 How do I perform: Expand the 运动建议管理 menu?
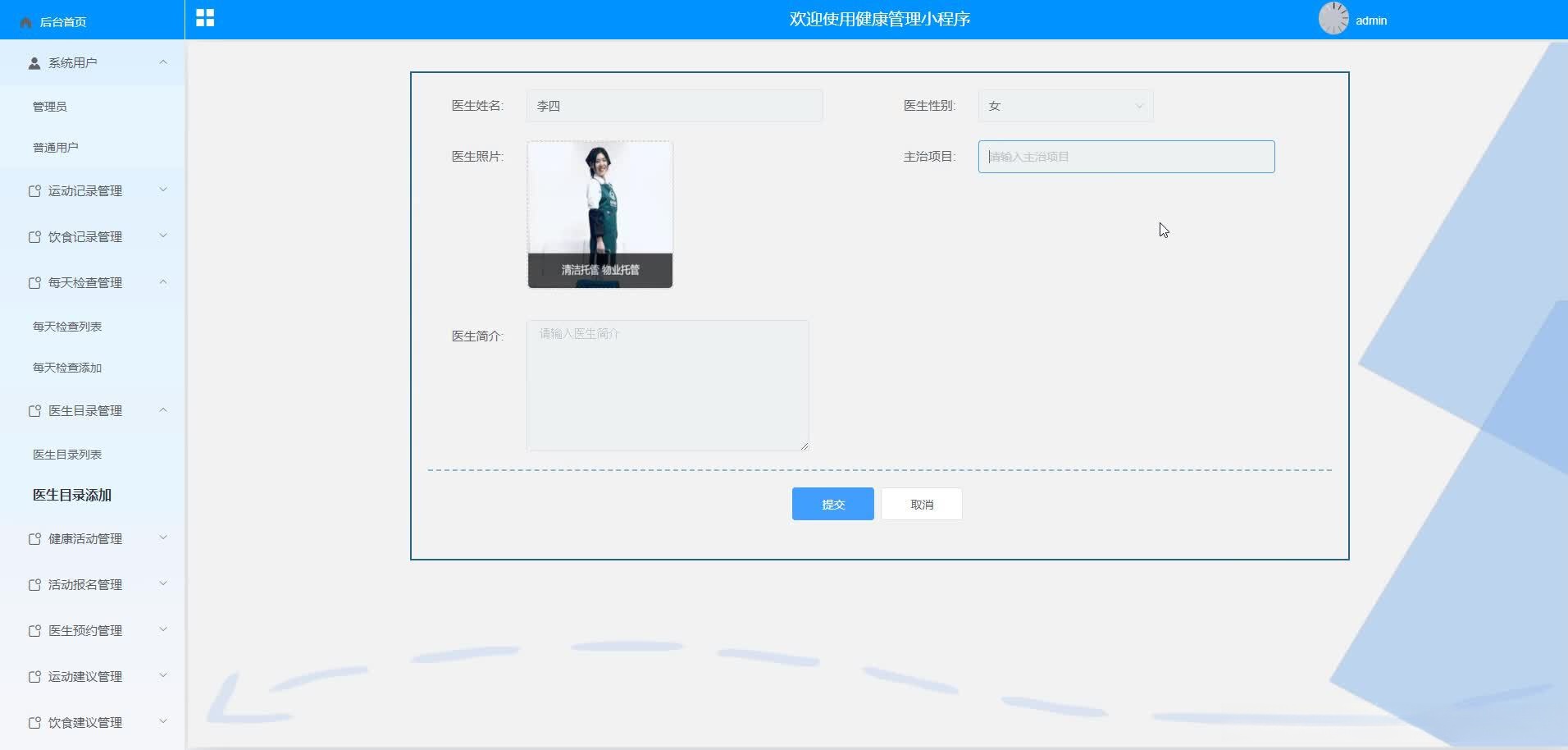click(x=162, y=676)
